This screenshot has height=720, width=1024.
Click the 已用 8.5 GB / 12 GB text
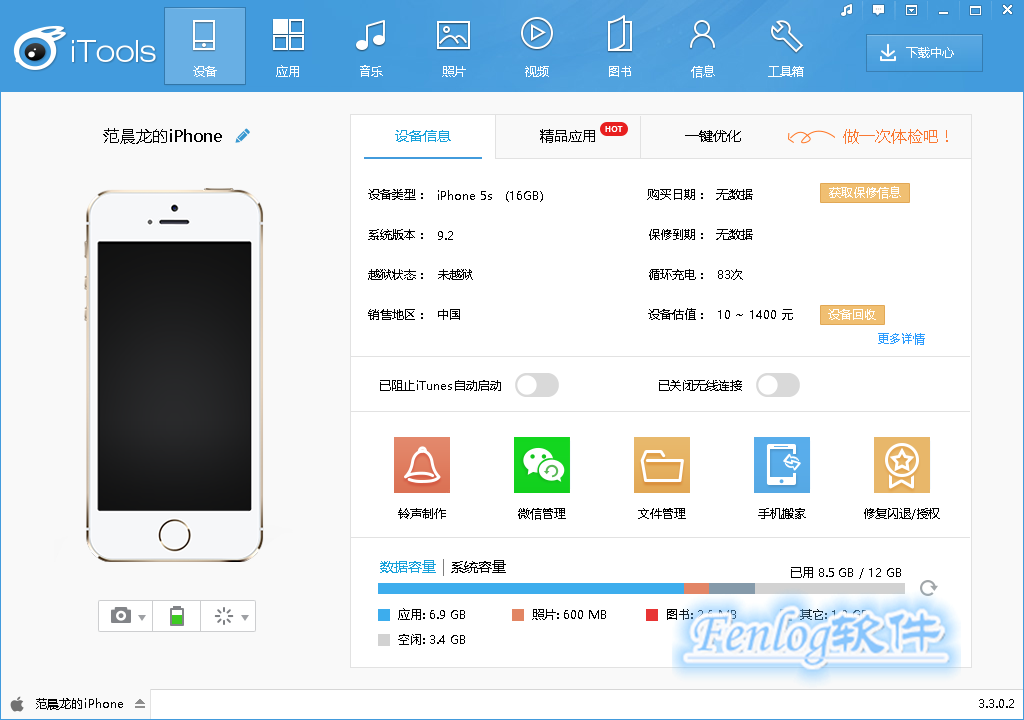846,573
